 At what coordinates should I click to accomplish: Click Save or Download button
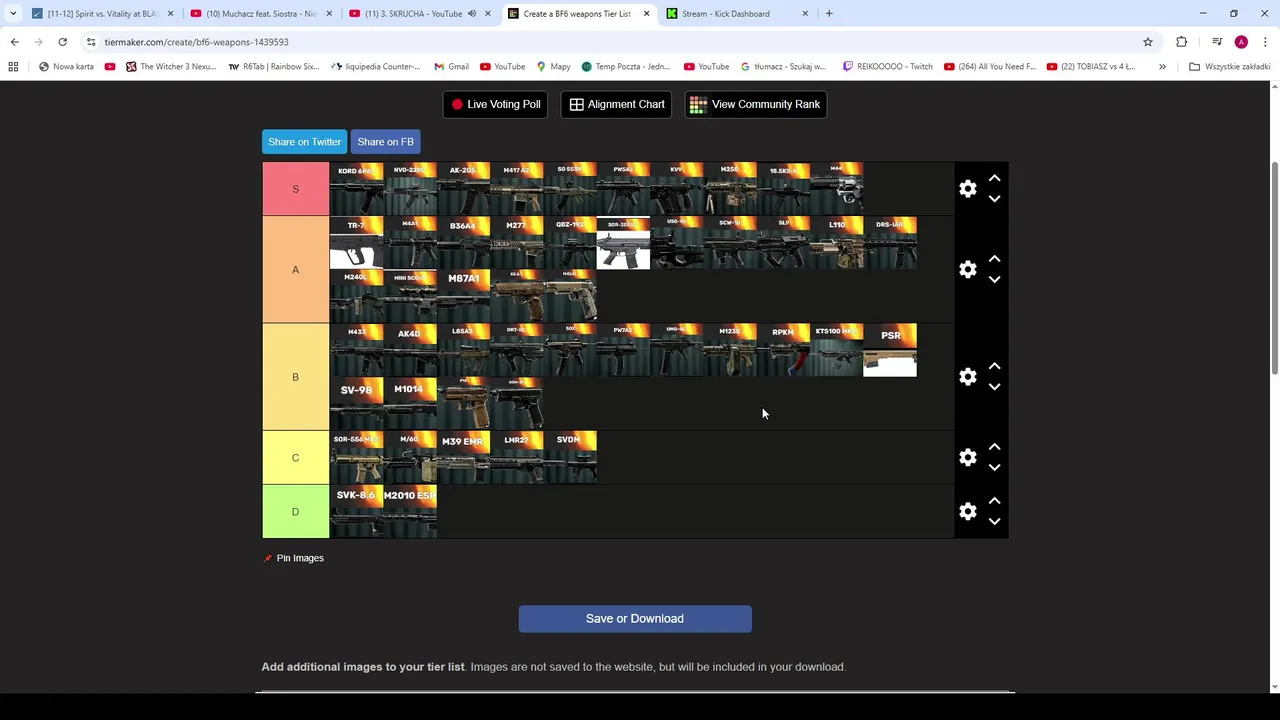pyautogui.click(x=635, y=619)
